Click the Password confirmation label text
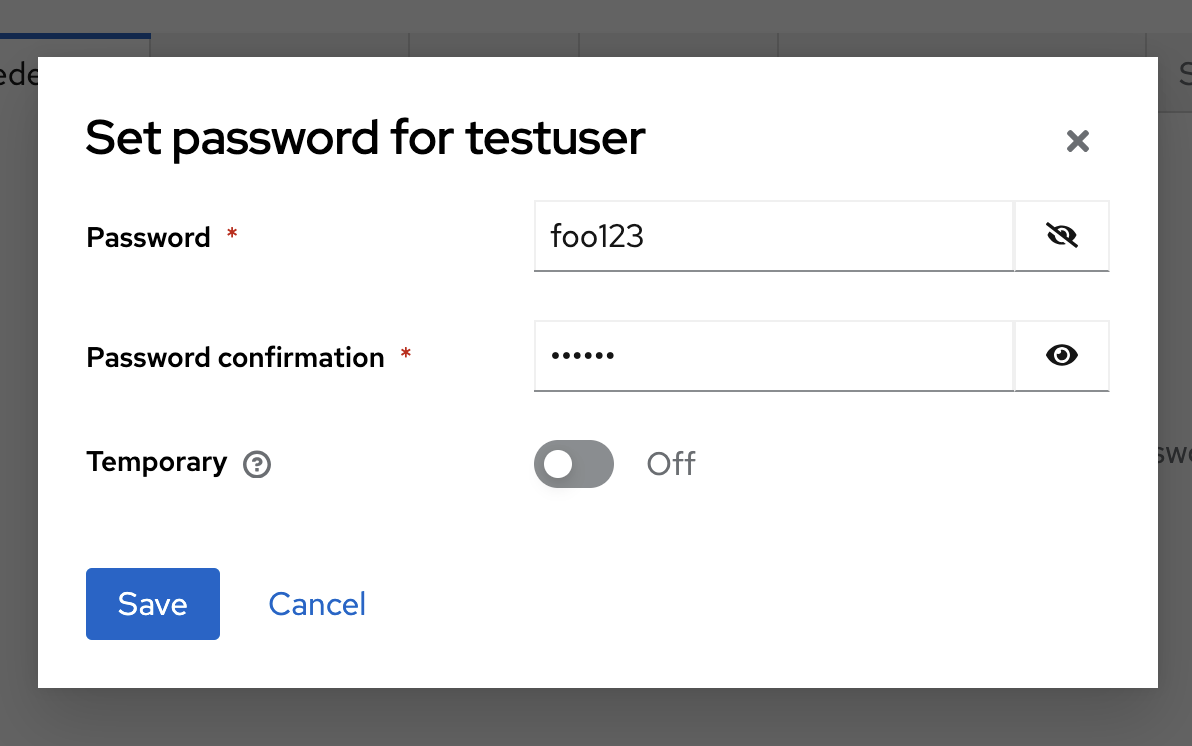Viewport: 1192px width, 746px height. [235, 358]
